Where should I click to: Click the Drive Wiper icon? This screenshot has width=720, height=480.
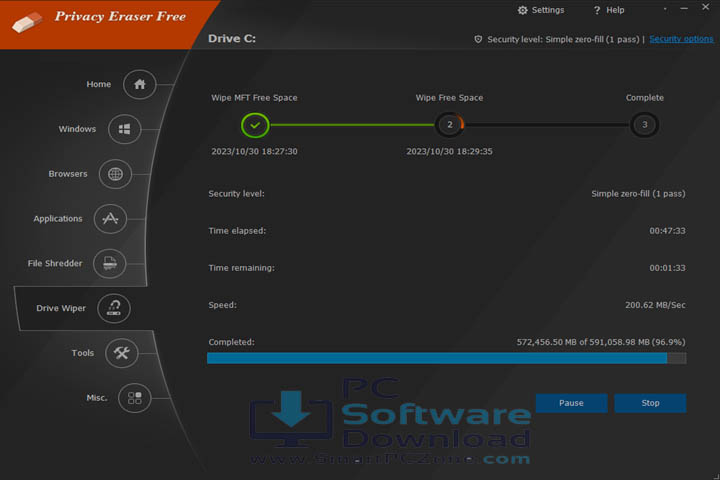point(114,308)
